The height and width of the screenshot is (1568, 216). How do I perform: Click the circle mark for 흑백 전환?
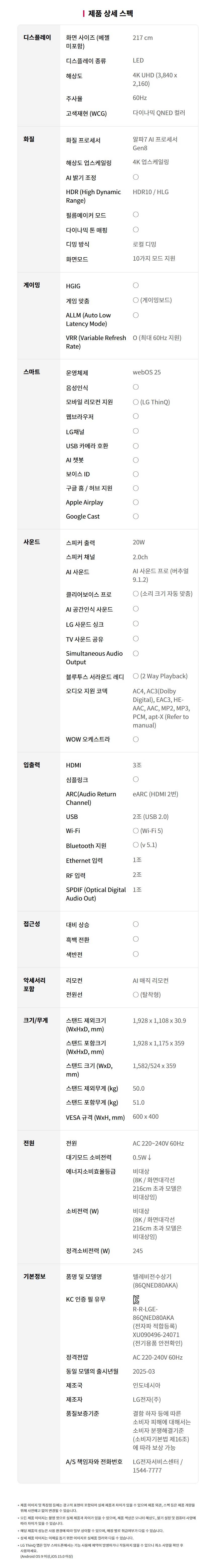coord(136,939)
